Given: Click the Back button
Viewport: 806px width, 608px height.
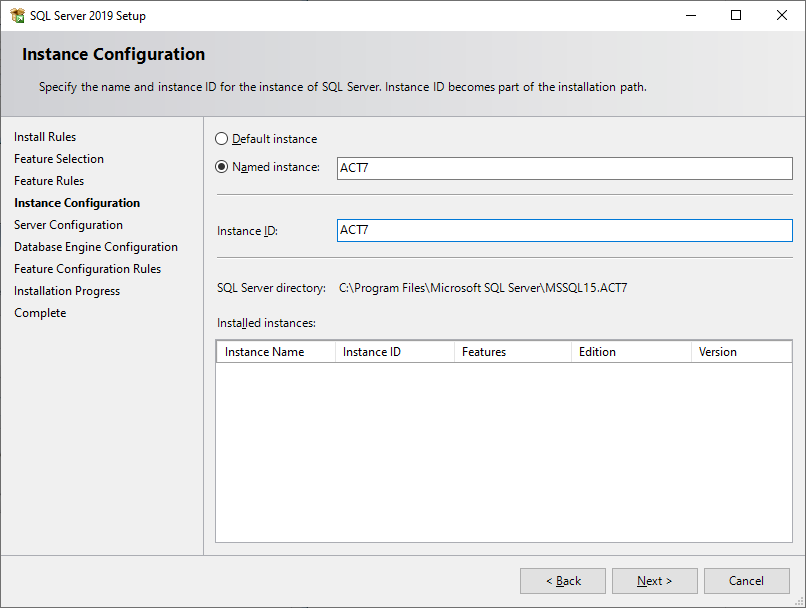Looking at the screenshot, I should pyautogui.click(x=562, y=580).
